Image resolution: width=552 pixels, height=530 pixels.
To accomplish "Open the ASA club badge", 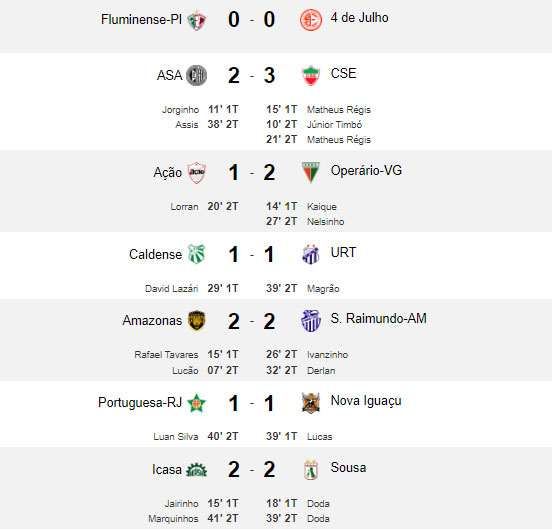I will coord(196,75).
